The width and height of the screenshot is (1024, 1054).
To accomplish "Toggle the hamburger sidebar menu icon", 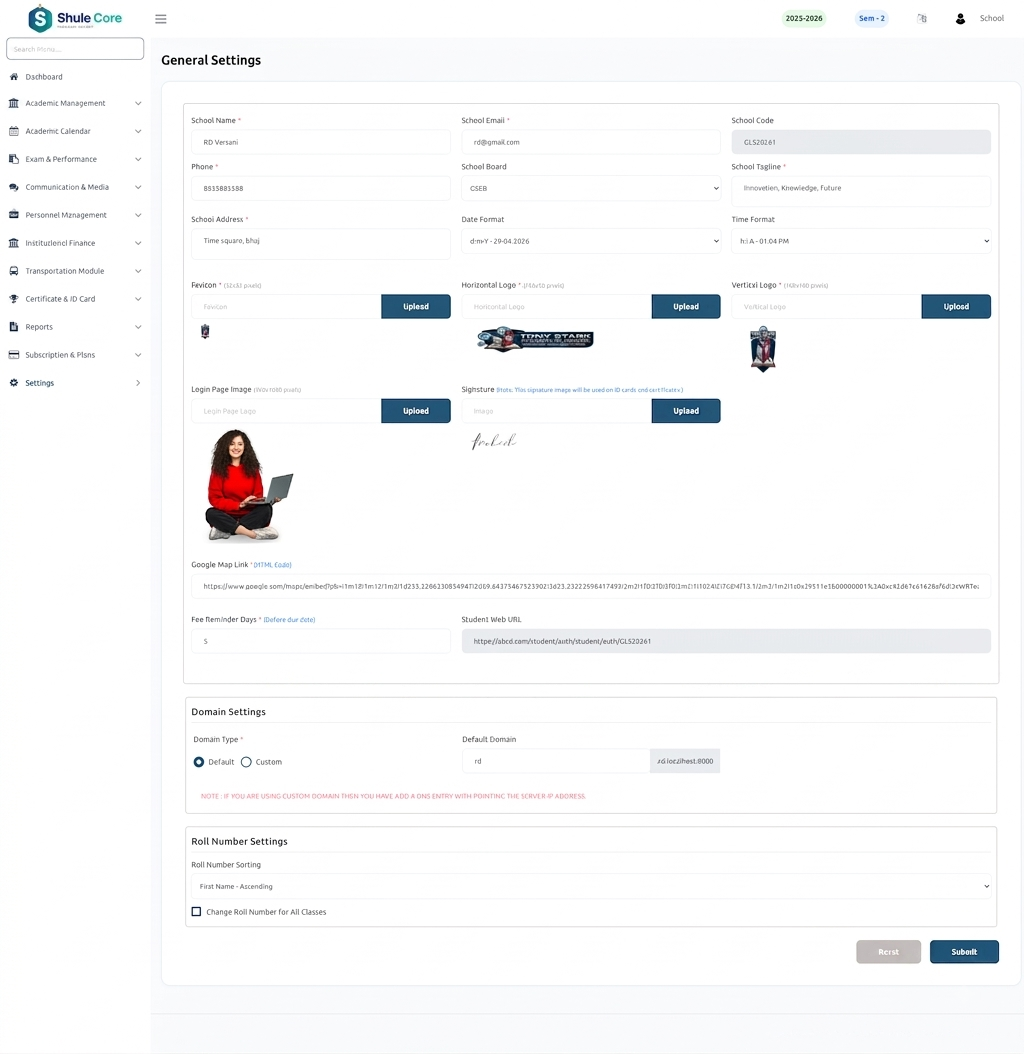I will (x=161, y=19).
